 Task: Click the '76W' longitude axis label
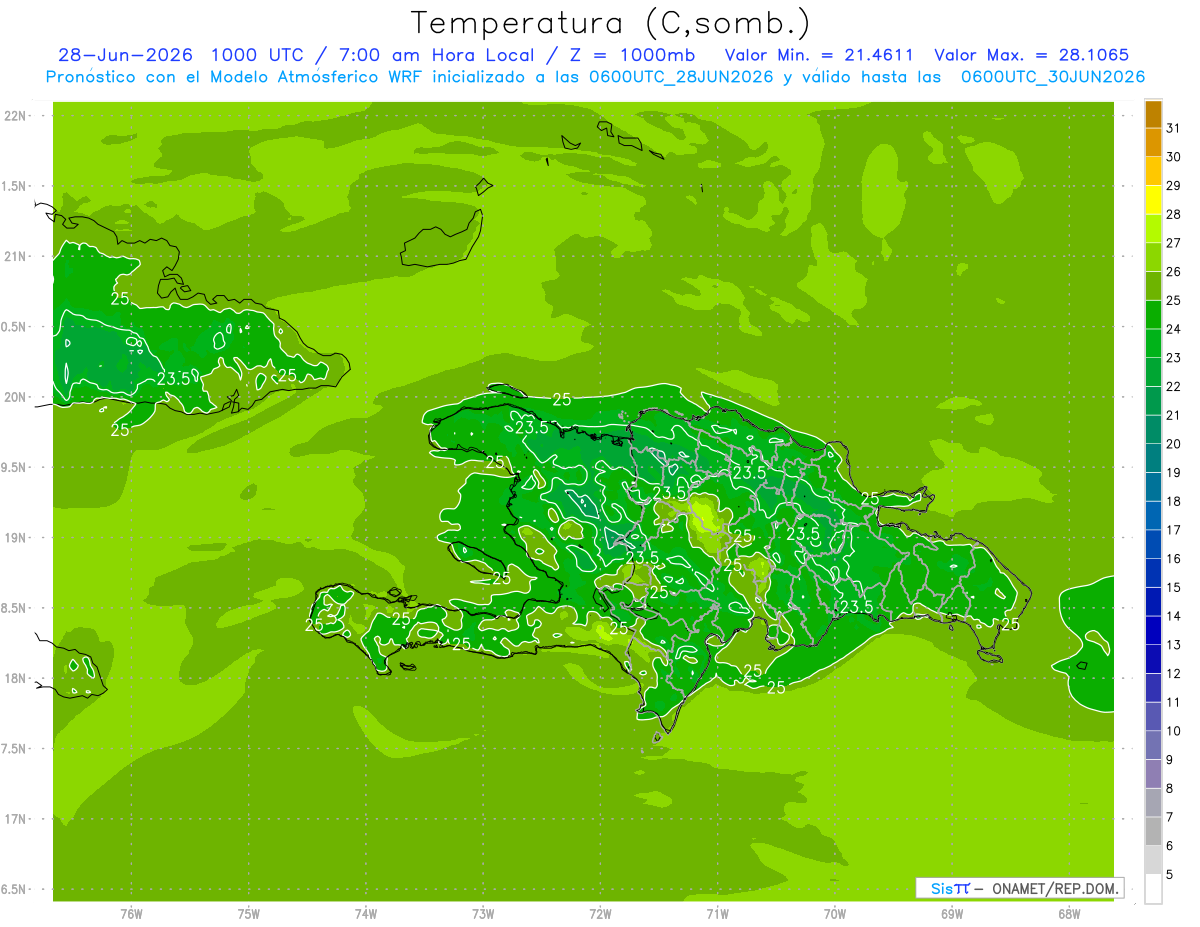[x=131, y=913]
